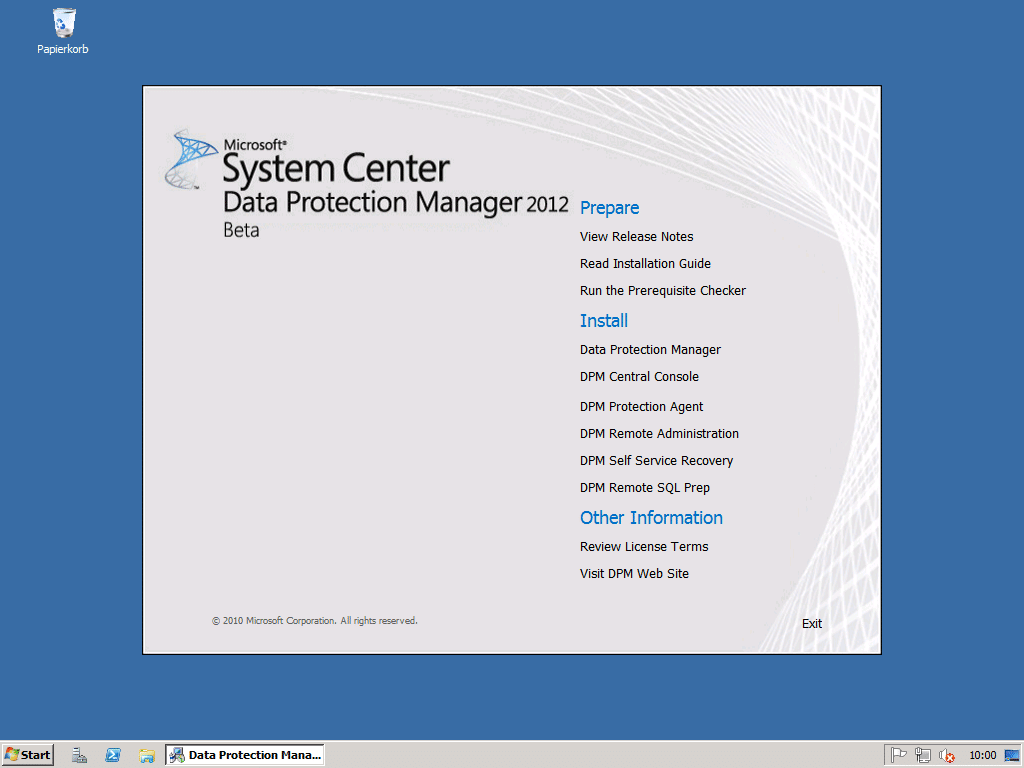Viewport: 1024px width, 768px height.
Task: Visit DPM Web Site
Action: tap(634, 573)
